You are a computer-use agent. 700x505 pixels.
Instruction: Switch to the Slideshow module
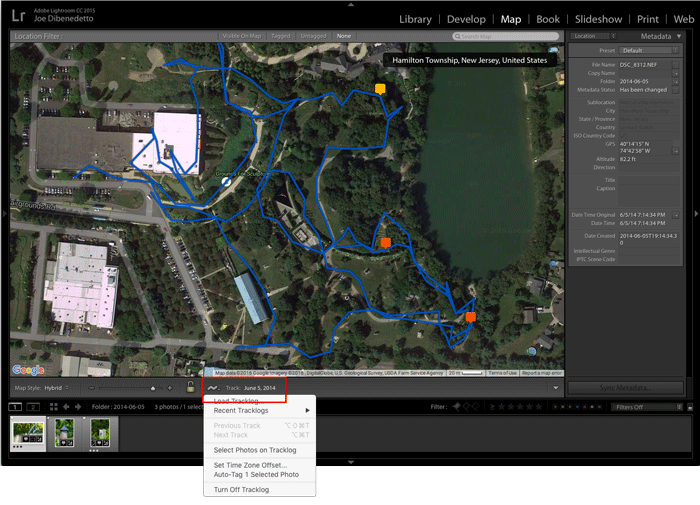(598, 19)
